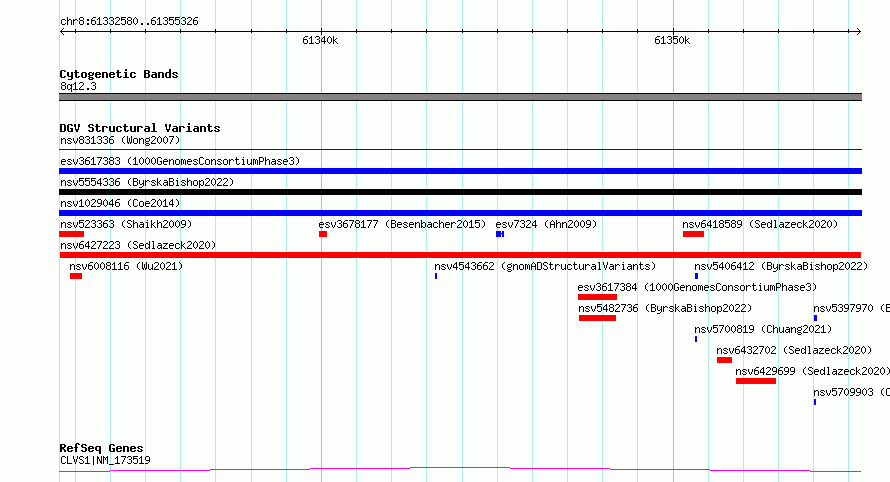Click the small blue glyph under esv7324
The height and width of the screenshot is (482, 890).
(499, 234)
